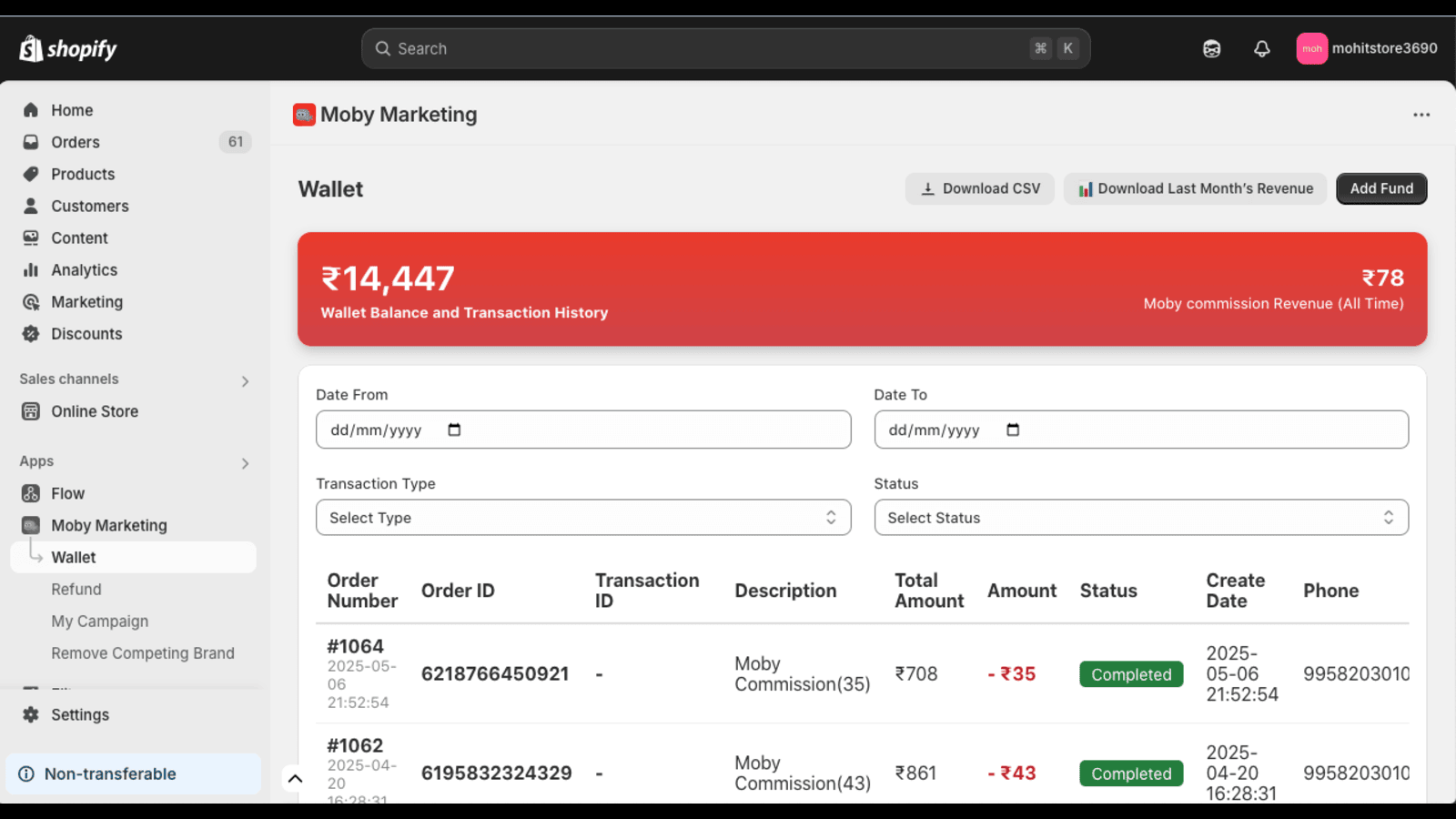Viewport: 1456px width, 819px height.
Task: Click the Discounts badge icon
Action: pyautogui.click(x=31, y=334)
